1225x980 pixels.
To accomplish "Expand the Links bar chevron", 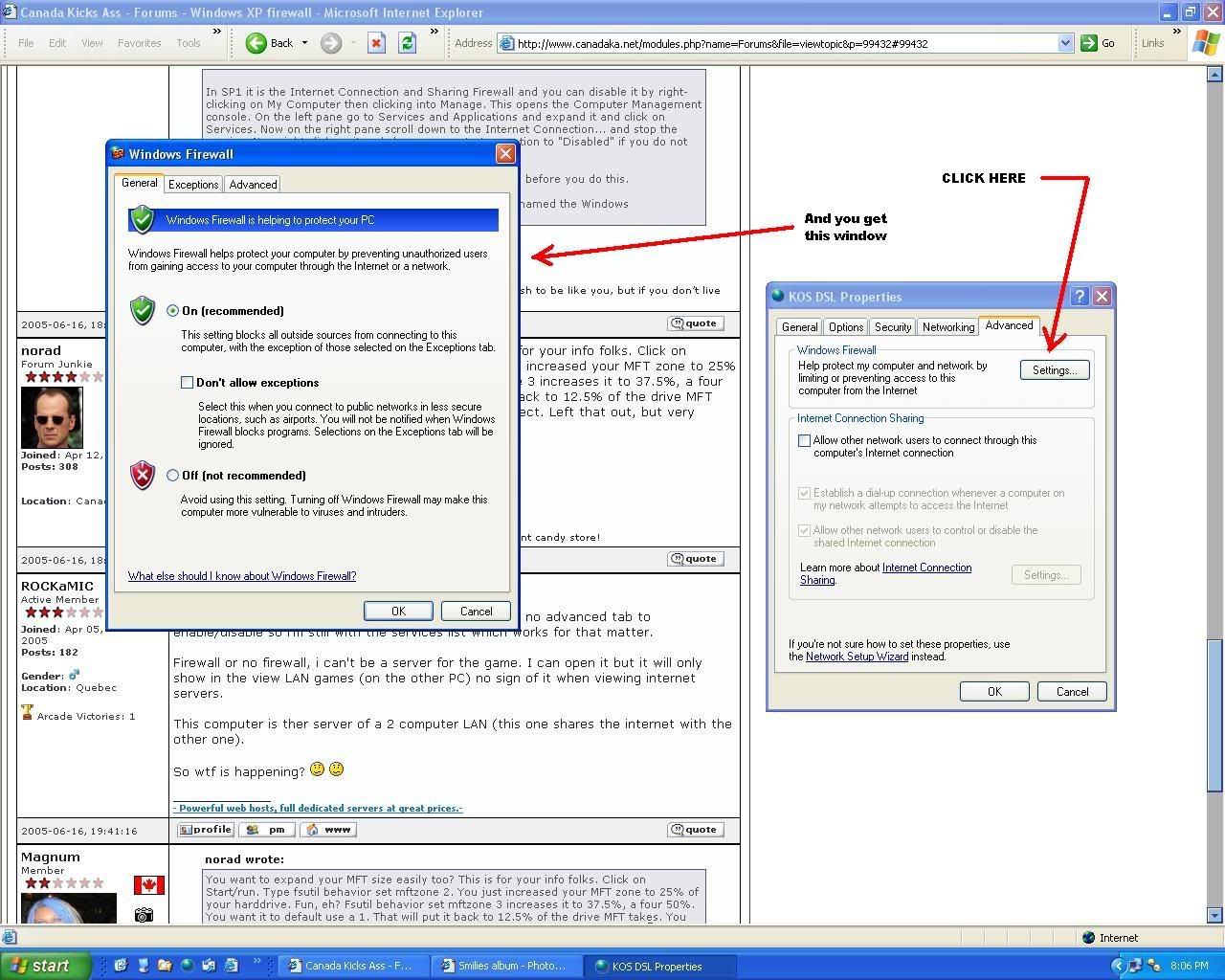I will [x=1176, y=33].
